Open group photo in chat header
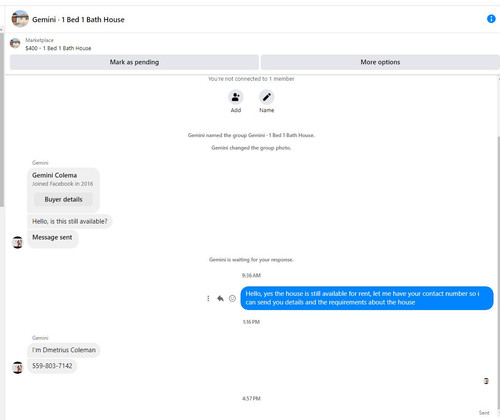The height and width of the screenshot is (420, 500). coord(20,19)
